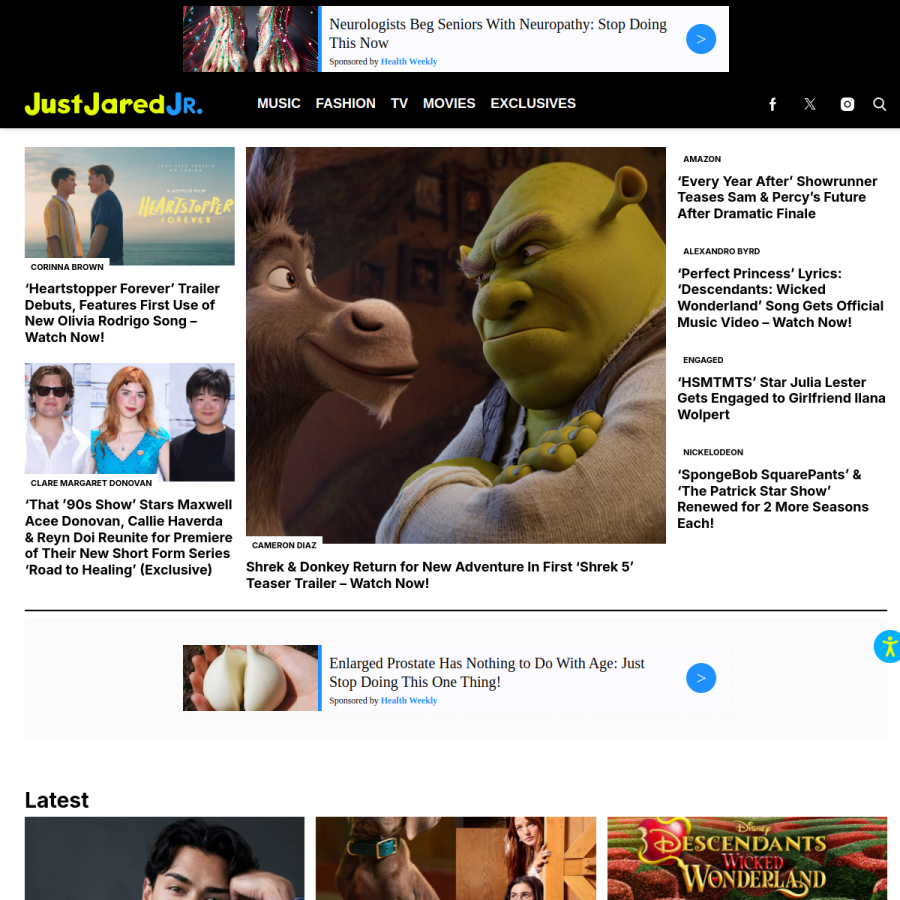The image size is (900, 900).
Task: Click the arrow button on prostate ad
Action: click(x=701, y=678)
